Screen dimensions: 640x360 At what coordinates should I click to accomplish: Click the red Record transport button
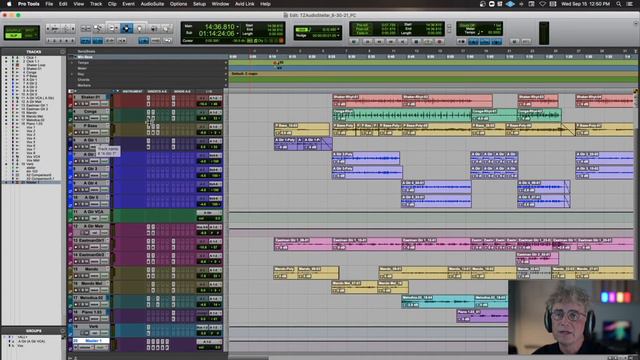[x=440, y=42]
